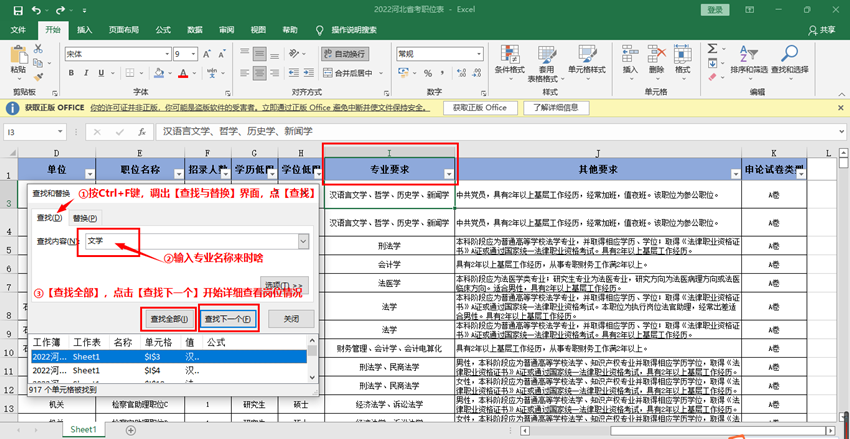Click the 查找全部 button
Screen dimensions: 850x439
168,319
